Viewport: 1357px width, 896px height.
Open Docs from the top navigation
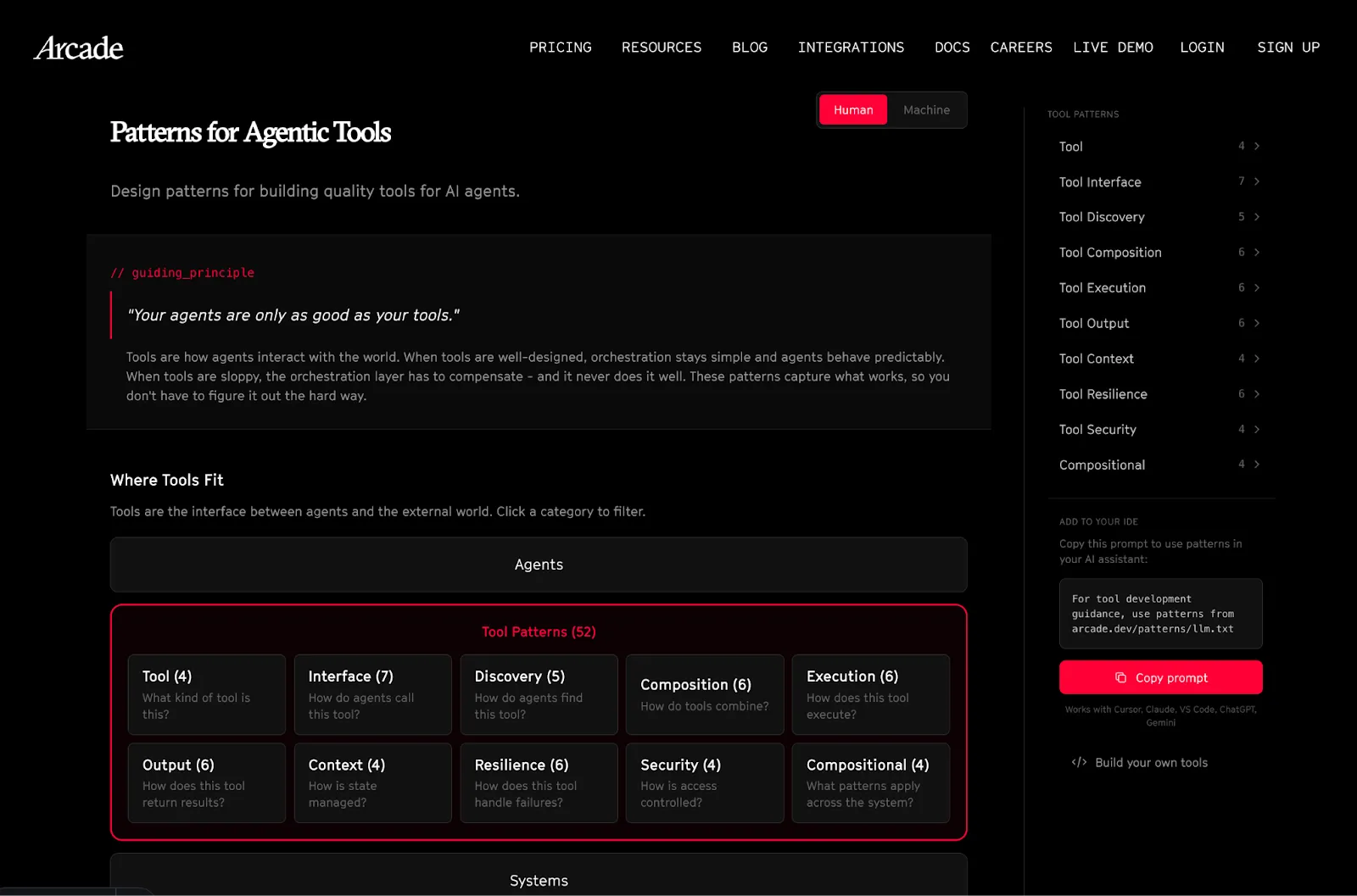[952, 47]
